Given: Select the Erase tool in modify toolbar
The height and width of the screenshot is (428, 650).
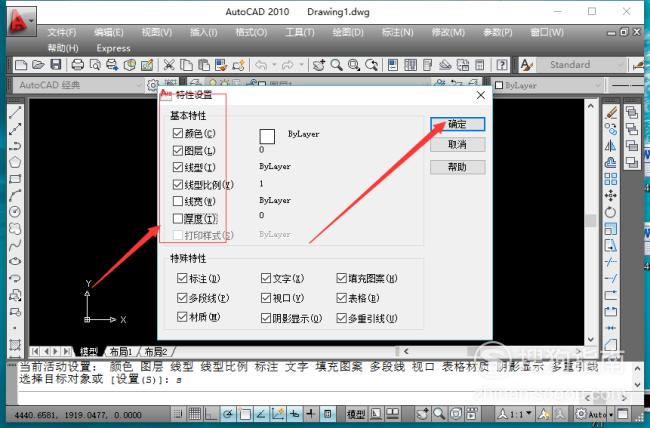Looking at the screenshot, I should click(x=611, y=112).
